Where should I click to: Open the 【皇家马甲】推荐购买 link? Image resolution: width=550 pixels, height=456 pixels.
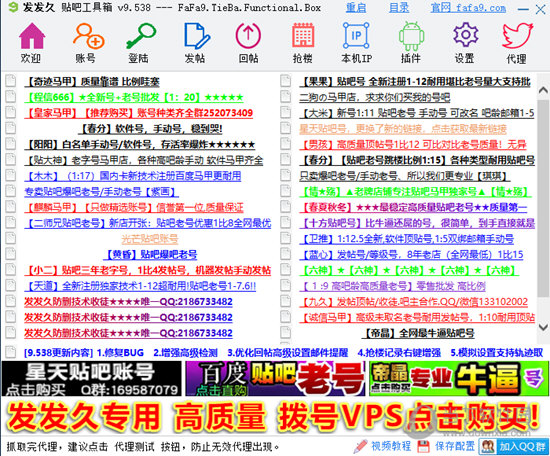(x=139, y=113)
